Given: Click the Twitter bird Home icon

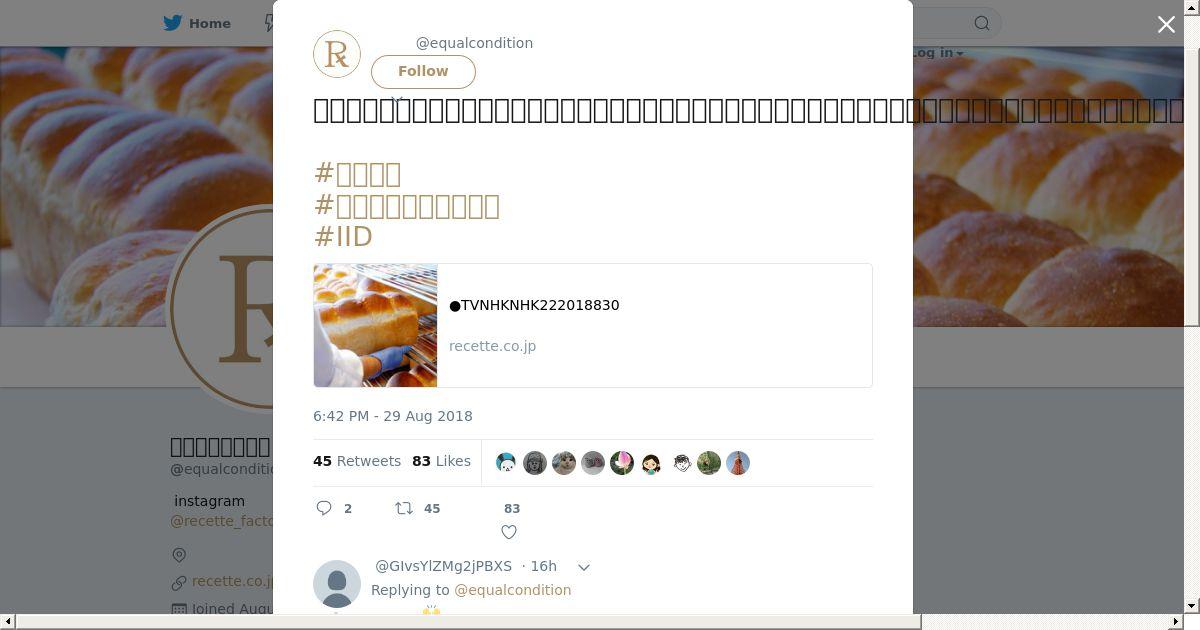Looking at the screenshot, I should [x=173, y=23].
